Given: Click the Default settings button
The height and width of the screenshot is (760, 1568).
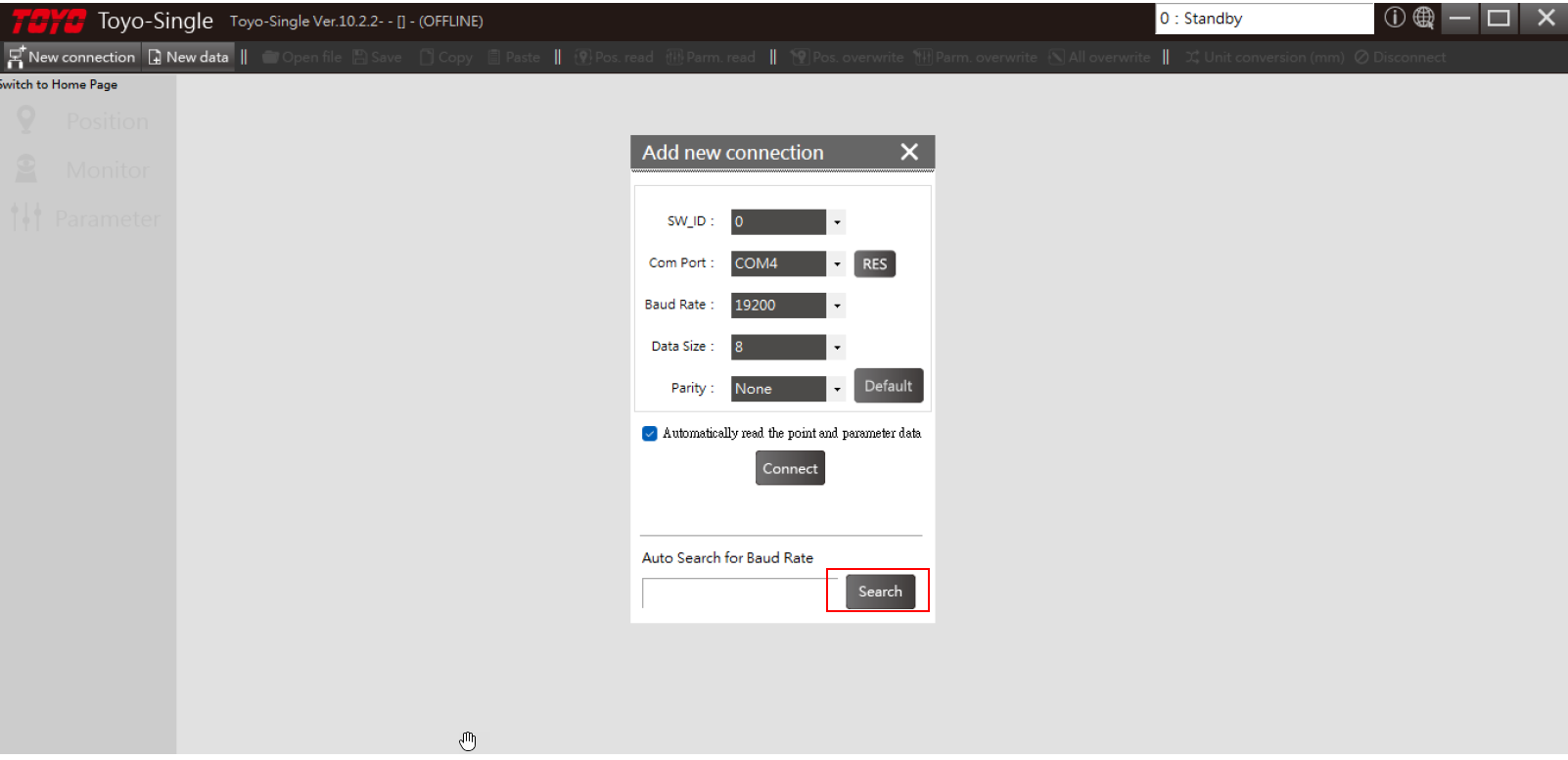Looking at the screenshot, I should pos(889,386).
